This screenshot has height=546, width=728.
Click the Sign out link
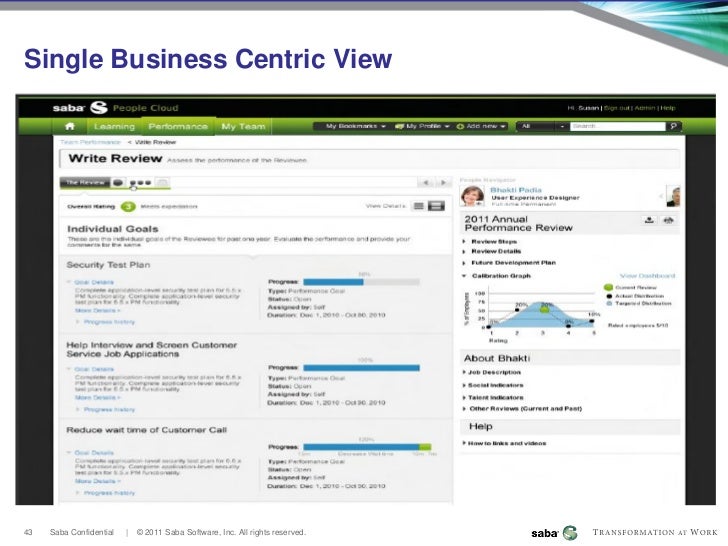click(x=617, y=108)
